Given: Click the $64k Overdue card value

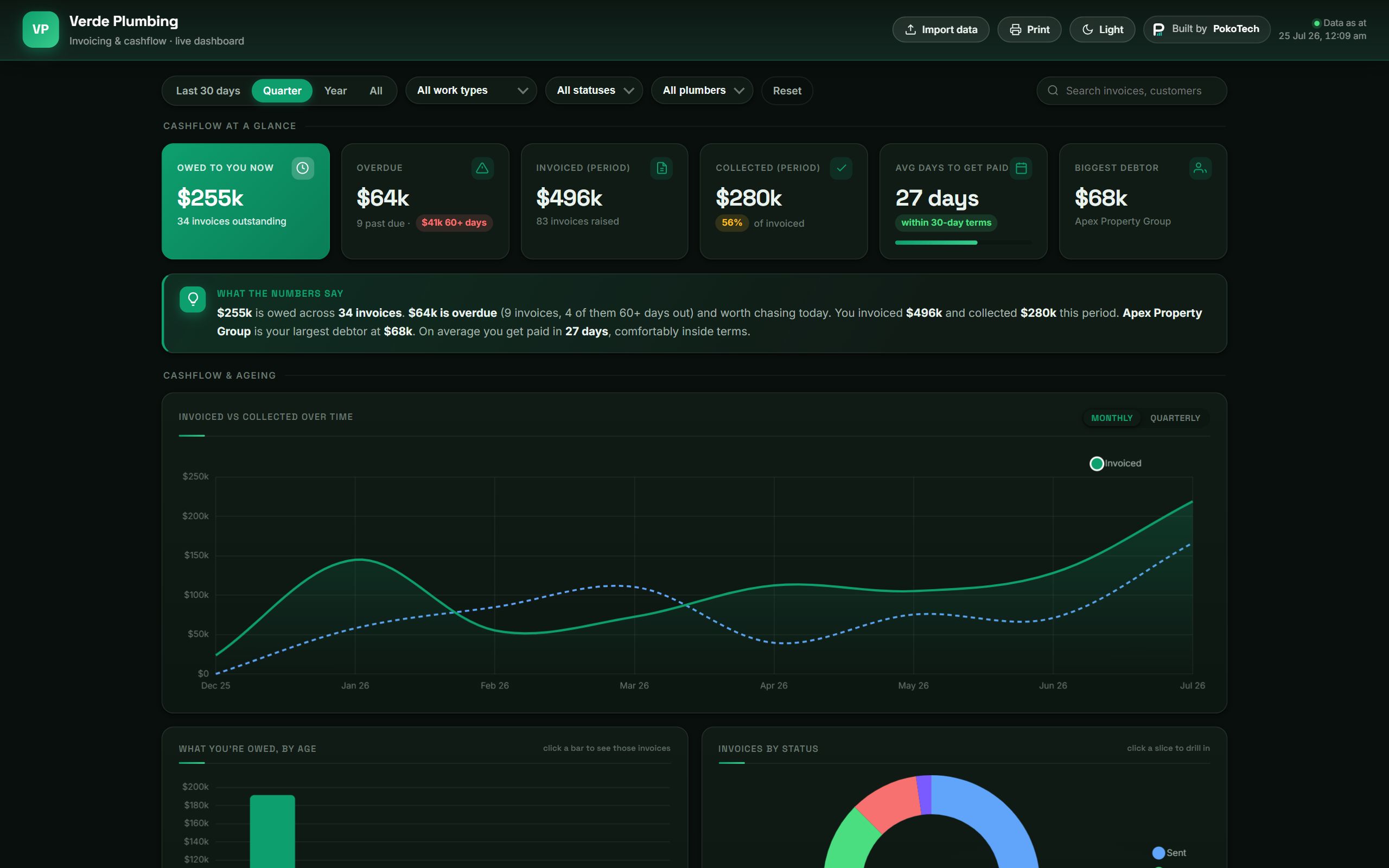Looking at the screenshot, I should [383, 197].
